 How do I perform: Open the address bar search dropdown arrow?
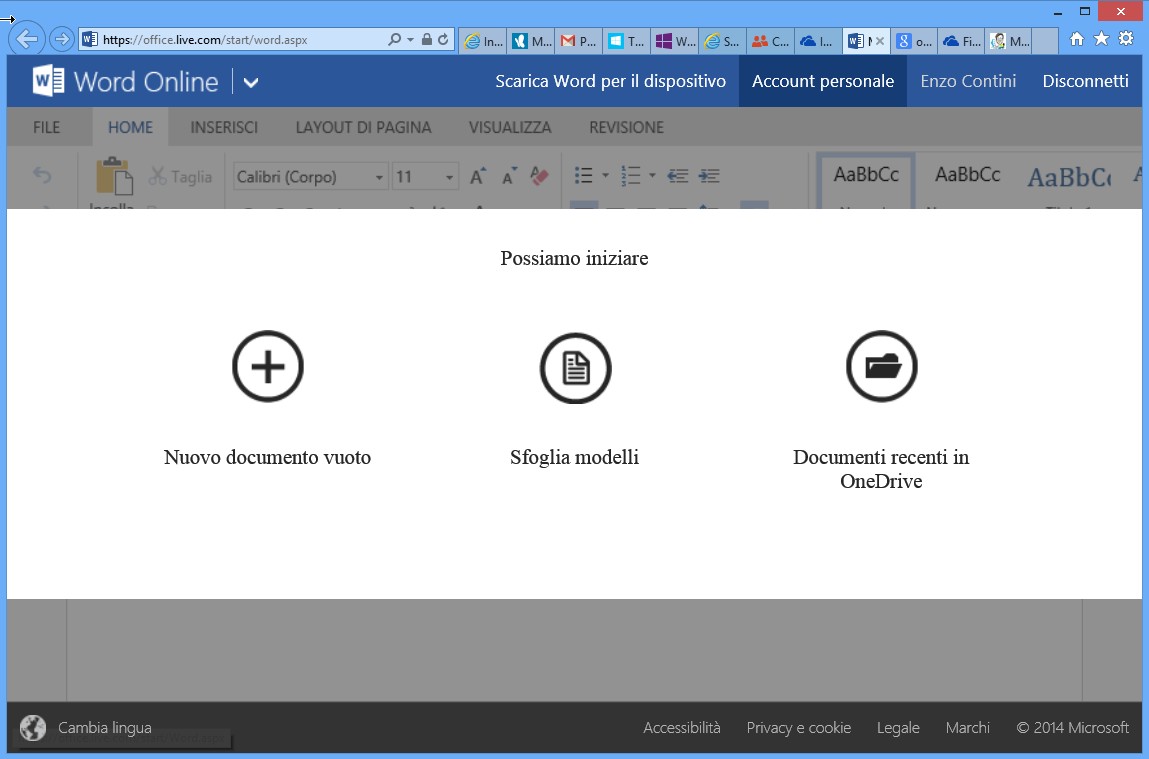coord(410,40)
